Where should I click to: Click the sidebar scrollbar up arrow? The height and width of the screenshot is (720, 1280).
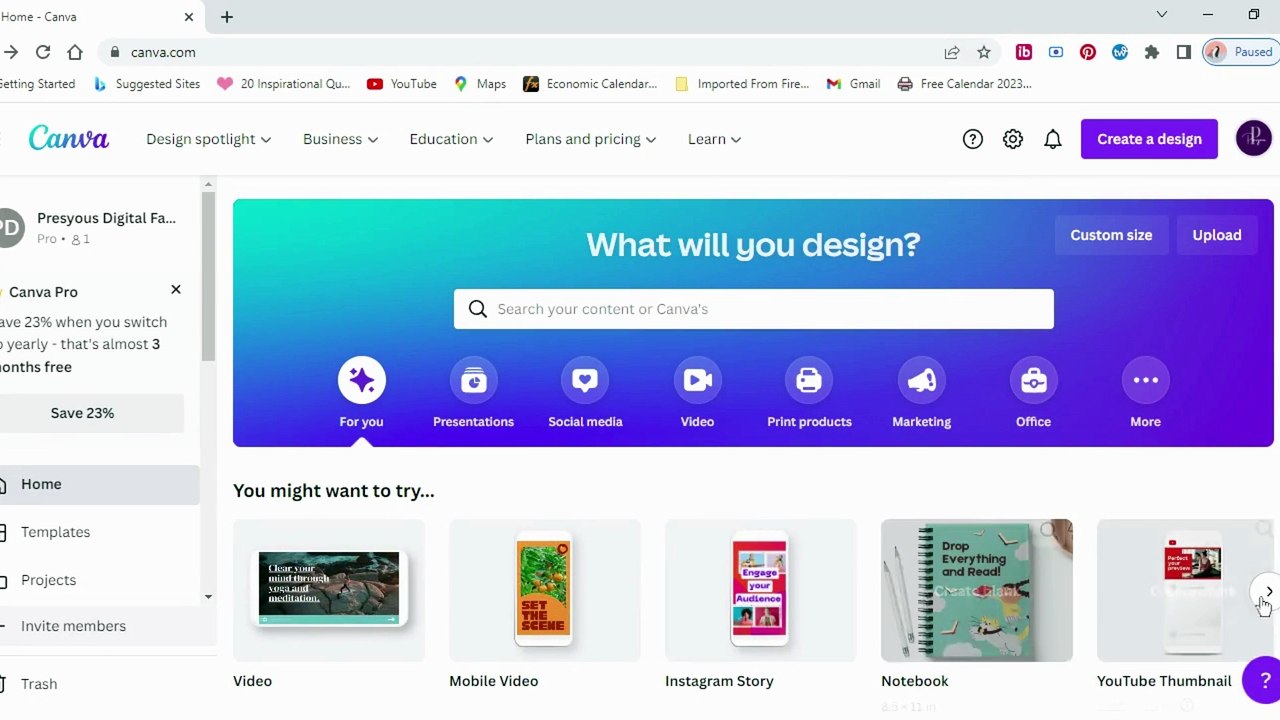click(208, 185)
